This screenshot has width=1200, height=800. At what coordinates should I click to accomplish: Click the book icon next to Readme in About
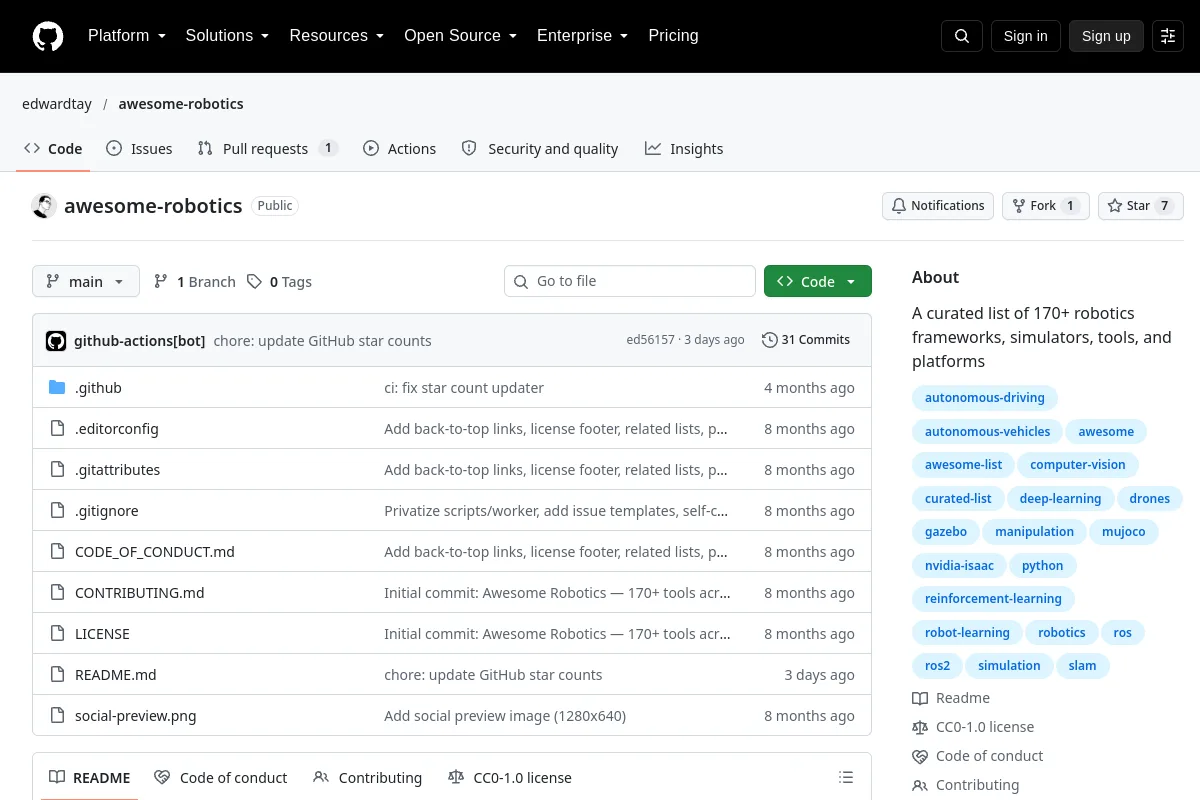point(920,698)
